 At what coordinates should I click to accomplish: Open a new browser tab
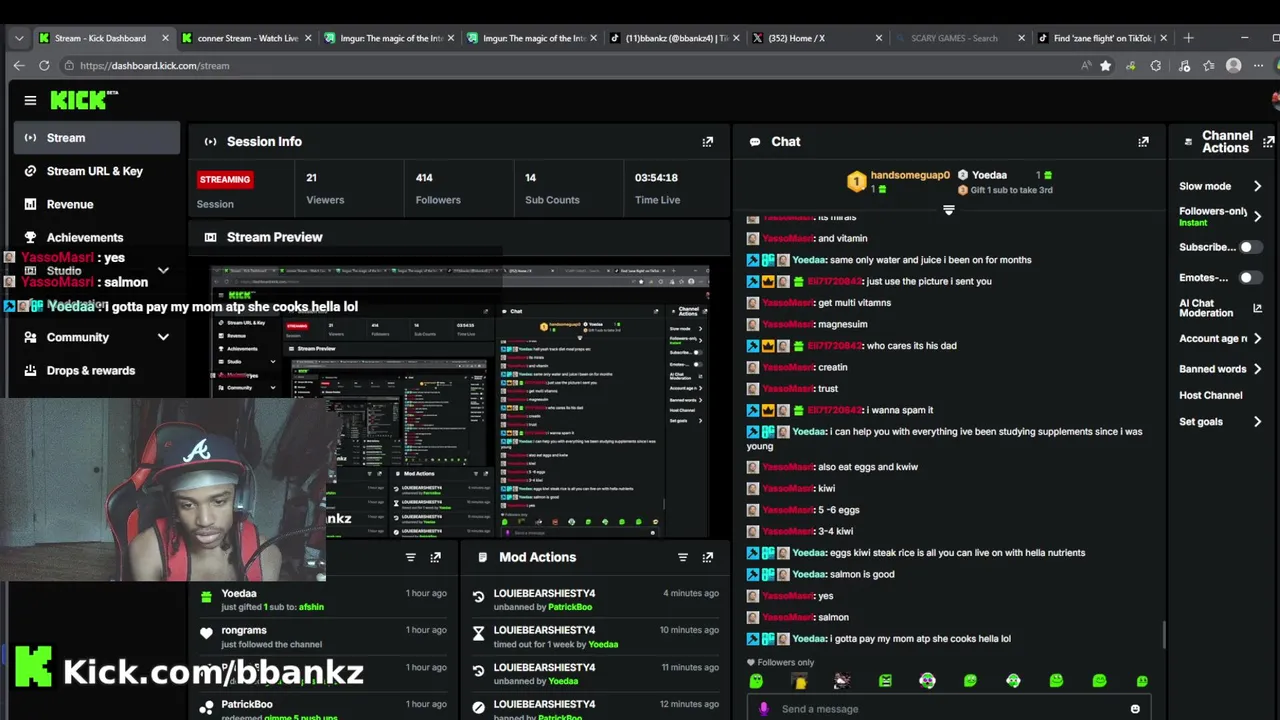pyautogui.click(x=1188, y=38)
